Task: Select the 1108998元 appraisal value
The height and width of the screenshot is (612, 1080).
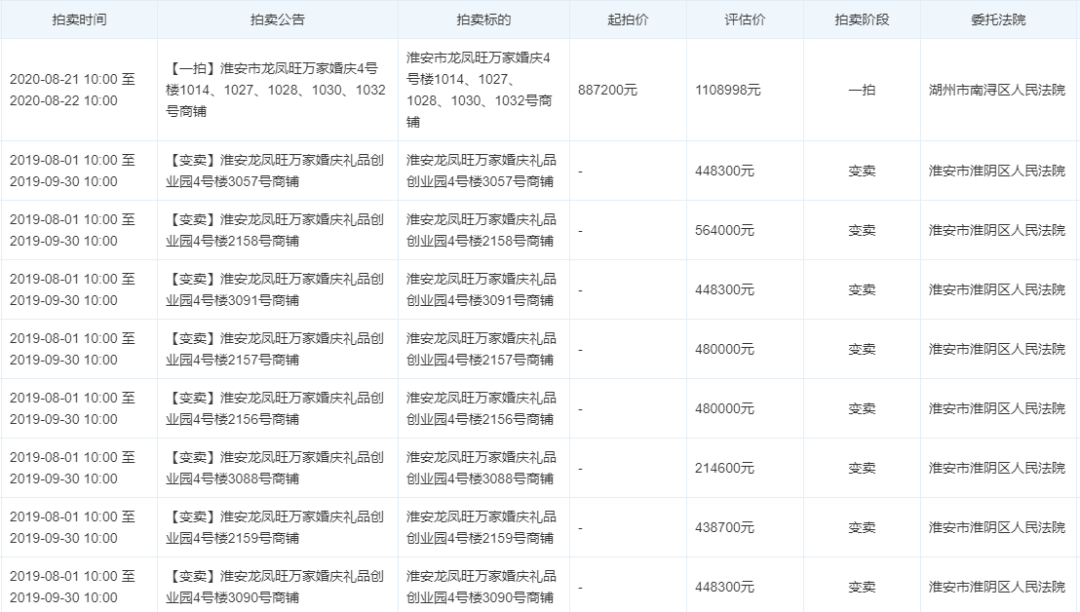Action: coord(728,90)
